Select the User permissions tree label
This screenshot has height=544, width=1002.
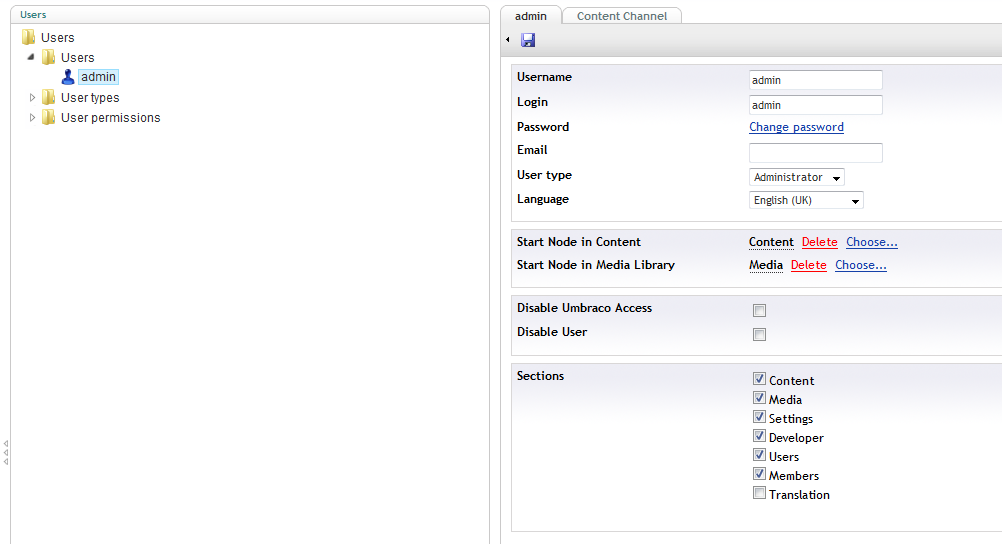tap(111, 118)
